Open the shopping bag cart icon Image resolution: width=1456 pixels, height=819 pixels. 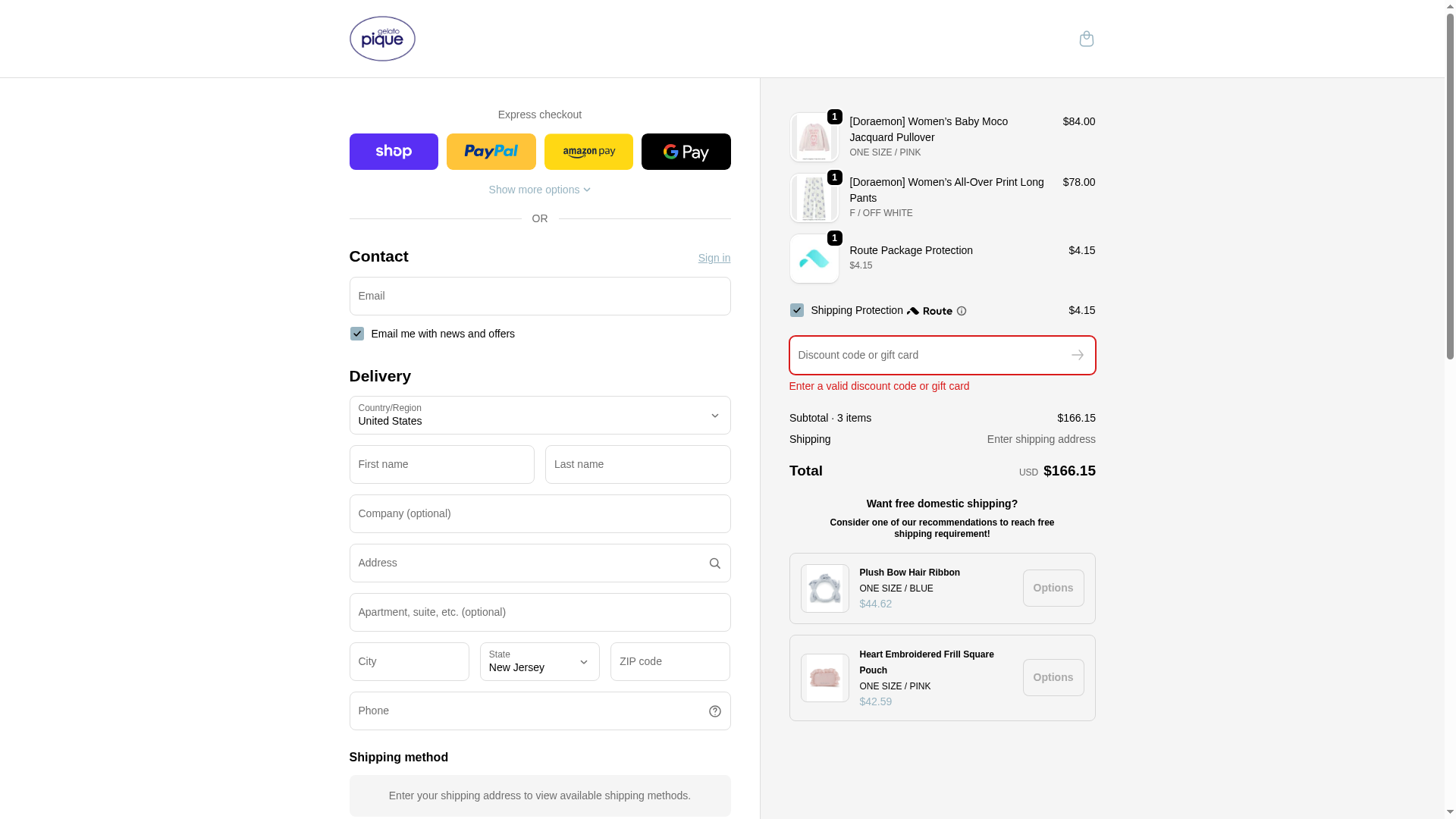click(1086, 39)
